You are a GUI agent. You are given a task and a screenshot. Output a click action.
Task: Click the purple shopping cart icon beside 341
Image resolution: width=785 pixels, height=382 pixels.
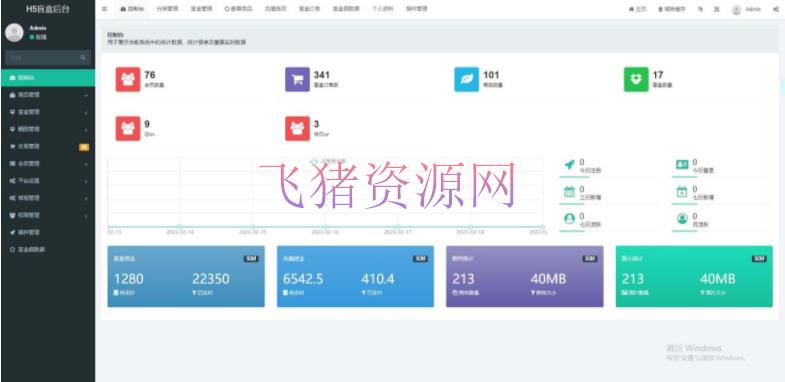point(297,79)
